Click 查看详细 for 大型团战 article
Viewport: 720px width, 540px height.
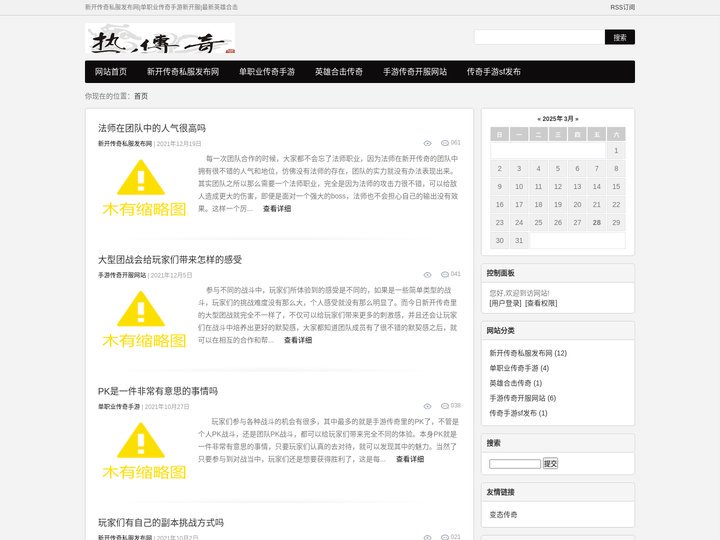click(x=298, y=340)
